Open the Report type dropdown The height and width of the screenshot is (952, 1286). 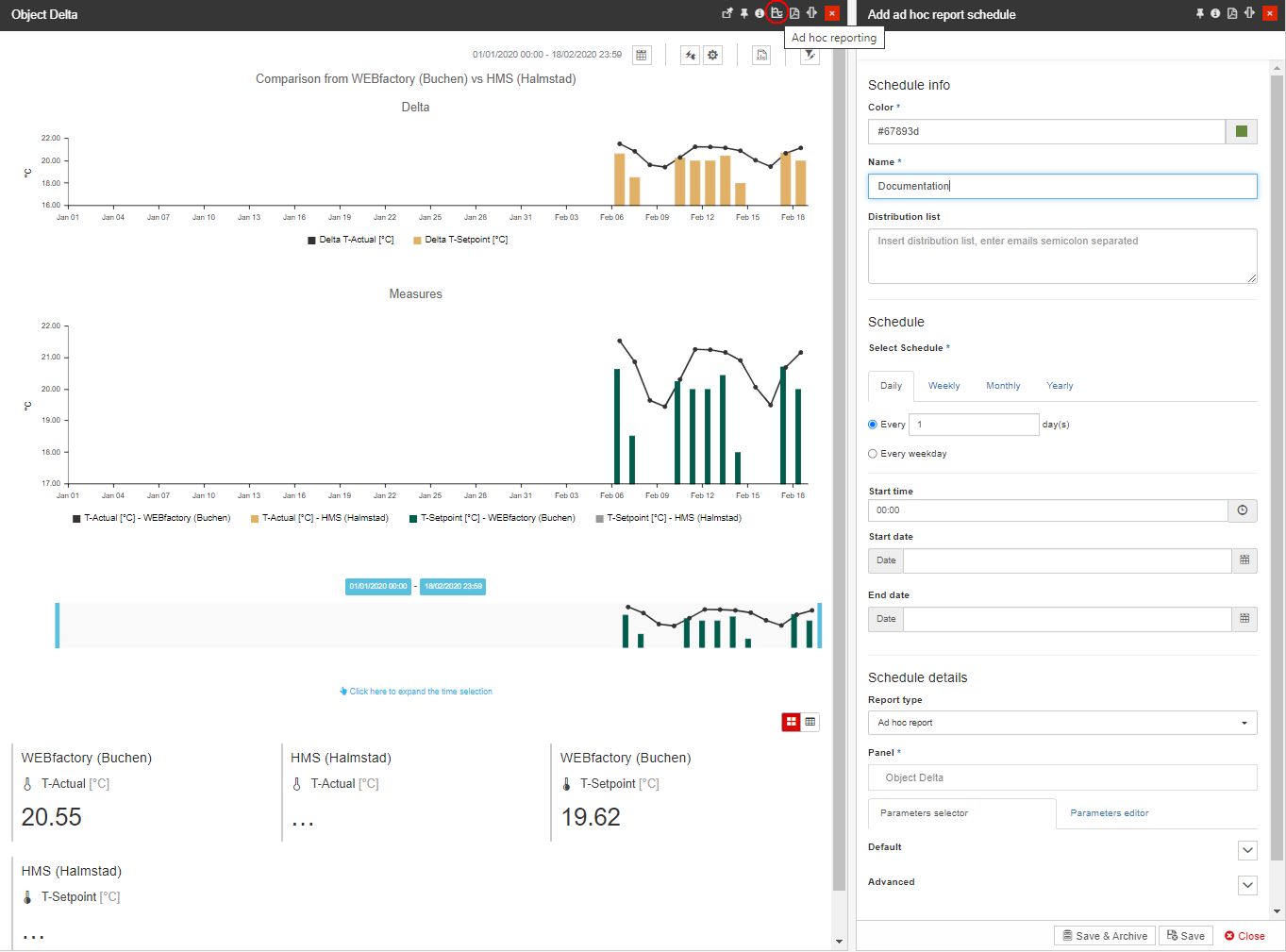pyautogui.click(x=1061, y=723)
